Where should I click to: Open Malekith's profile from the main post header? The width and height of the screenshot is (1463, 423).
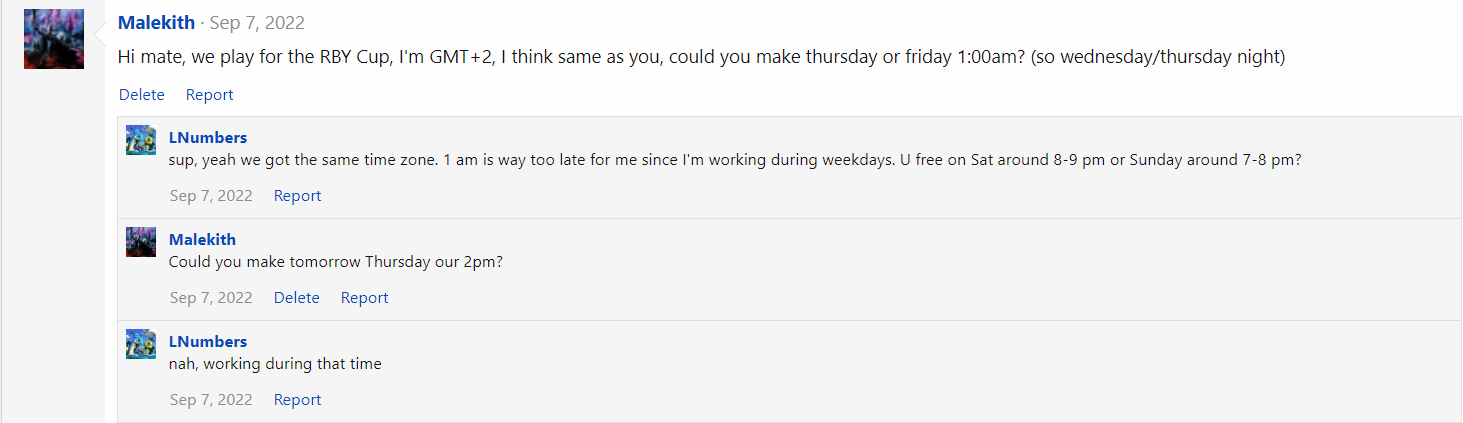[156, 22]
